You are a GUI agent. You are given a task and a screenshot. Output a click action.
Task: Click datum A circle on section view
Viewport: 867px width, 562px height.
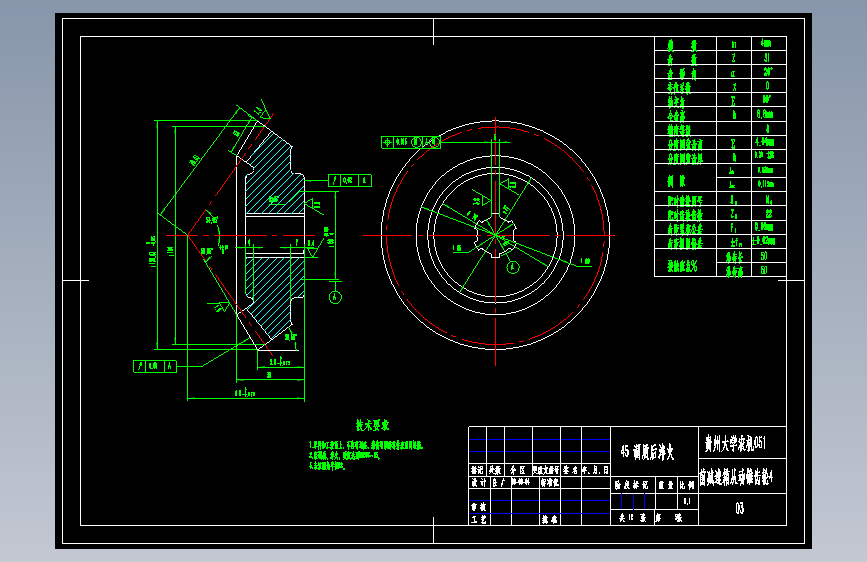pyautogui.click(x=335, y=298)
